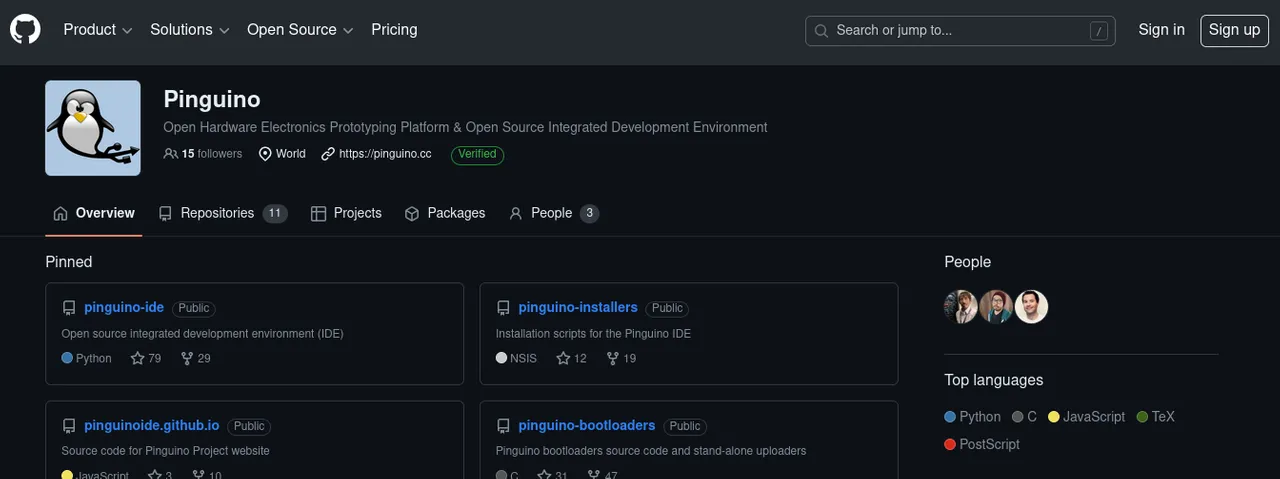This screenshot has width=1280, height=479.
Task: Click the repo icon beside pinguino-bootloaders
Action: point(503,426)
